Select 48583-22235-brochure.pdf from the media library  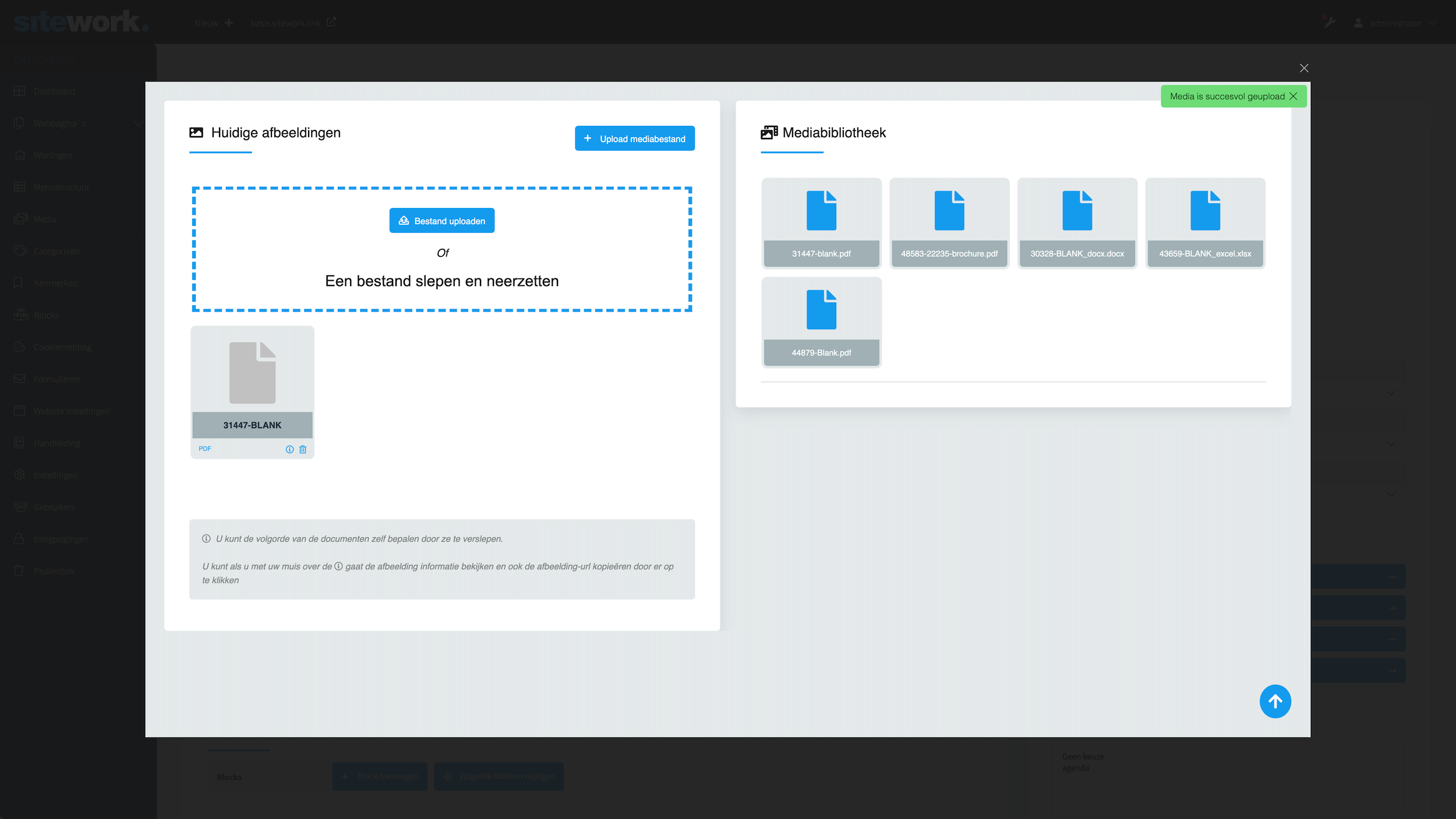click(x=949, y=223)
